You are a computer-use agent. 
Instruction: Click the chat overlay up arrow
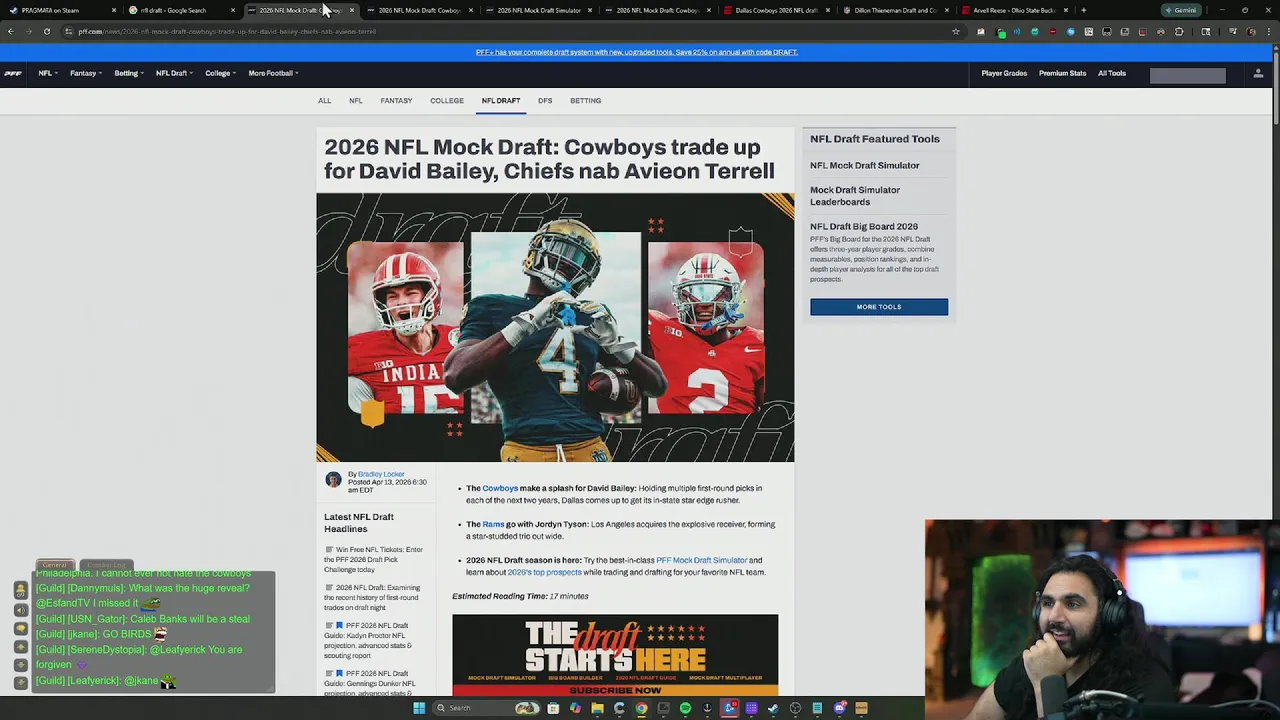[x=20, y=647]
